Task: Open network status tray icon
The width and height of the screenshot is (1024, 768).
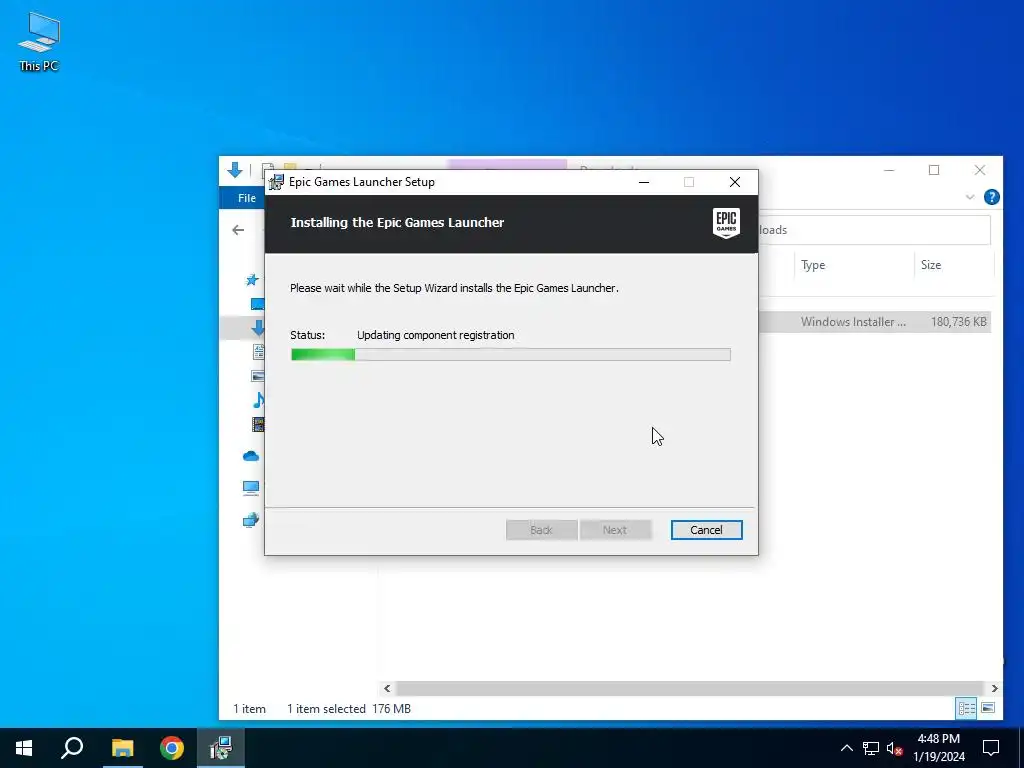Action: [x=871, y=748]
